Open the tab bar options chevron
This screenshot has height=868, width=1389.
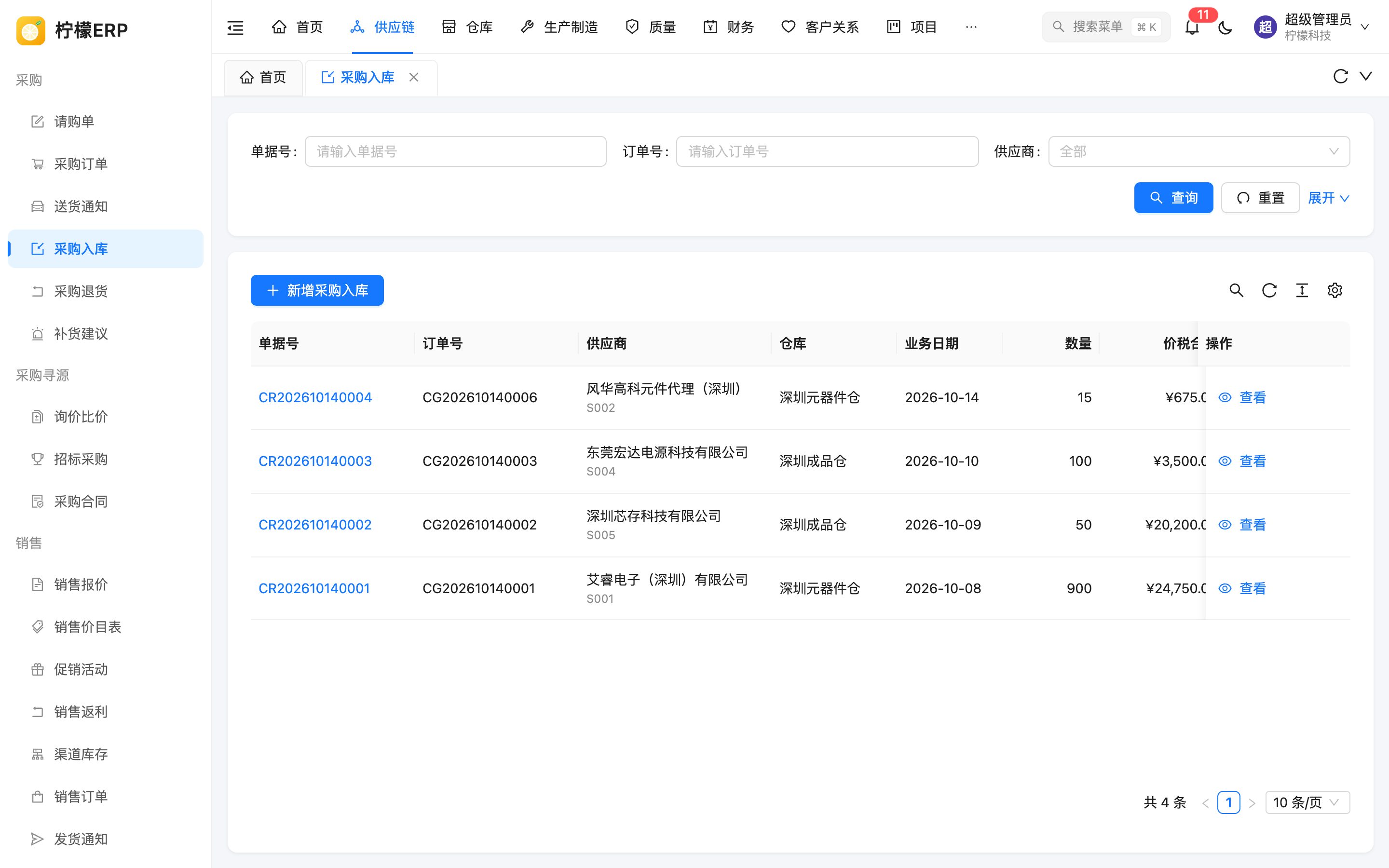(x=1366, y=76)
